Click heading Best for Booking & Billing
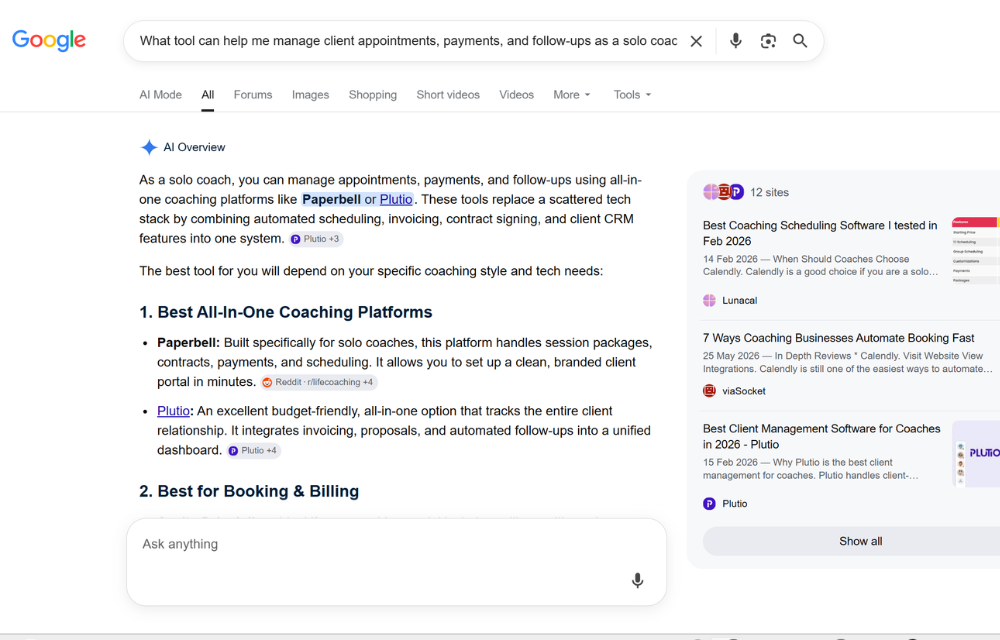This screenshot has width=1000, height=640. (x=249, y=491)
